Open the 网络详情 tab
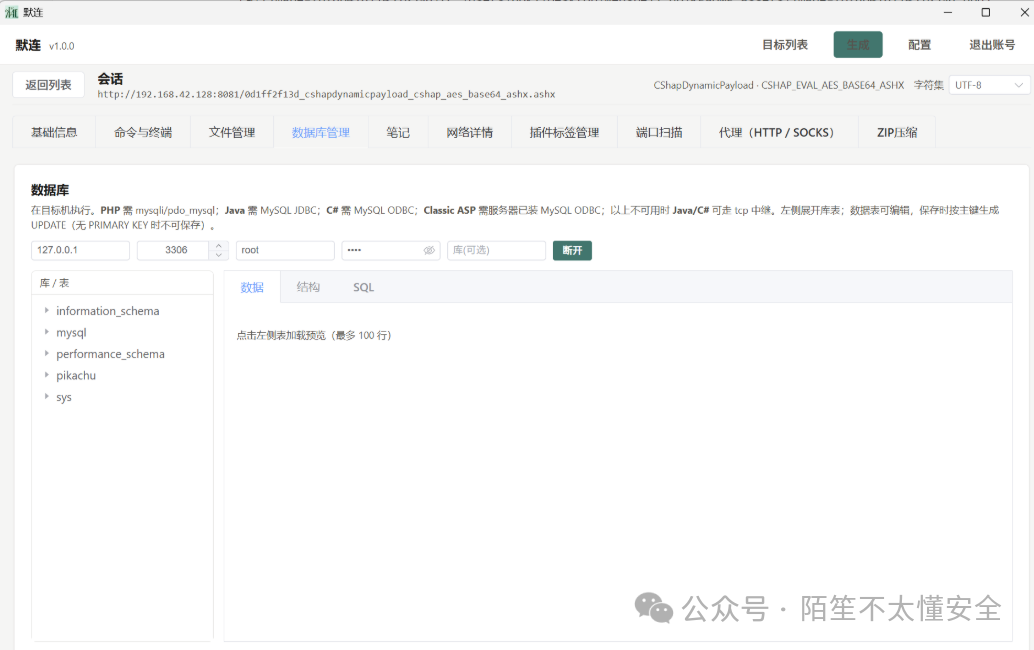This screenshot has width=1034, height=650. (470, 133)
